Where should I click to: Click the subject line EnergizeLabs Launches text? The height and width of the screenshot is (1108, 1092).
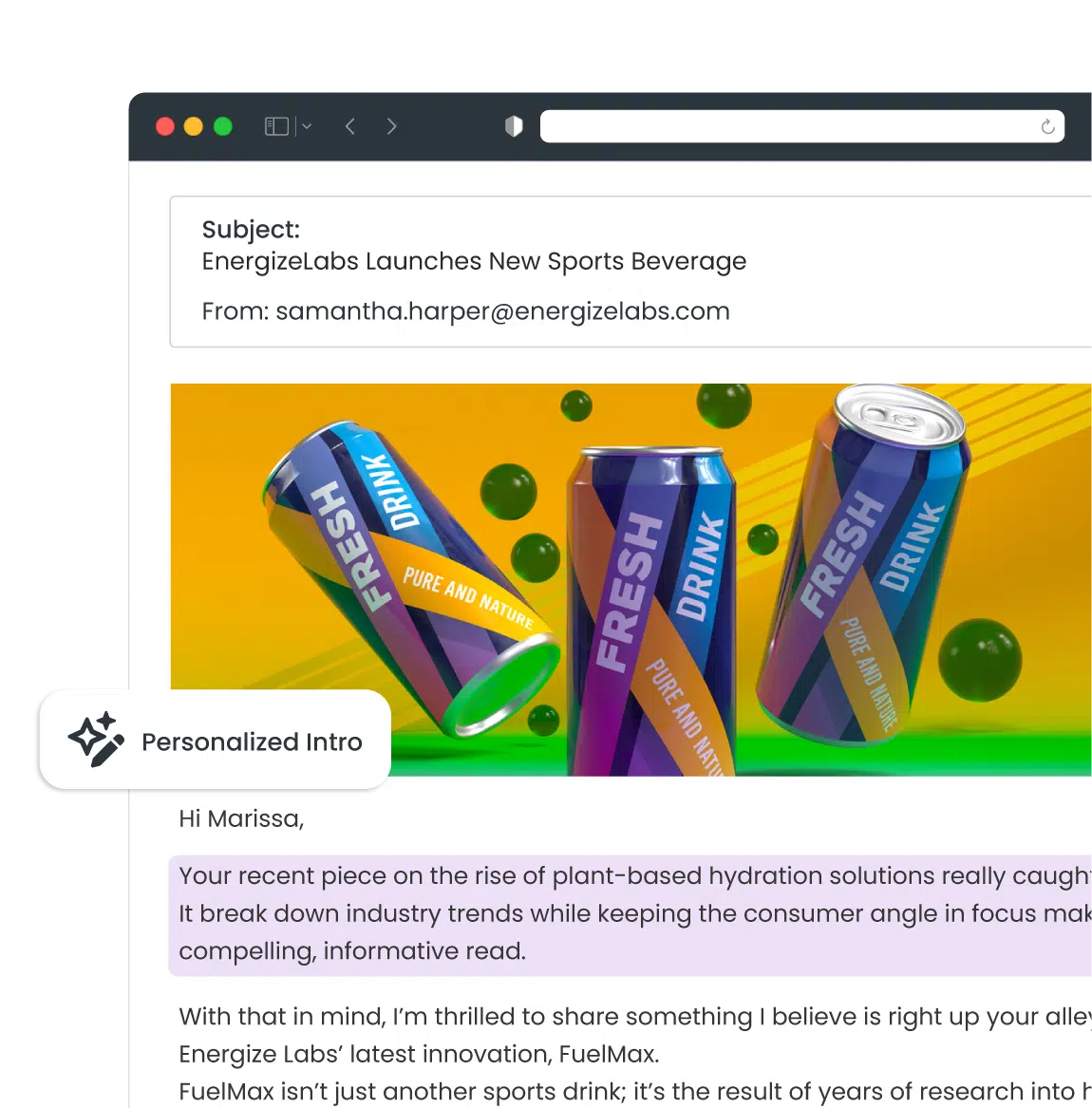pyautogui.click(x=474, y=261)
